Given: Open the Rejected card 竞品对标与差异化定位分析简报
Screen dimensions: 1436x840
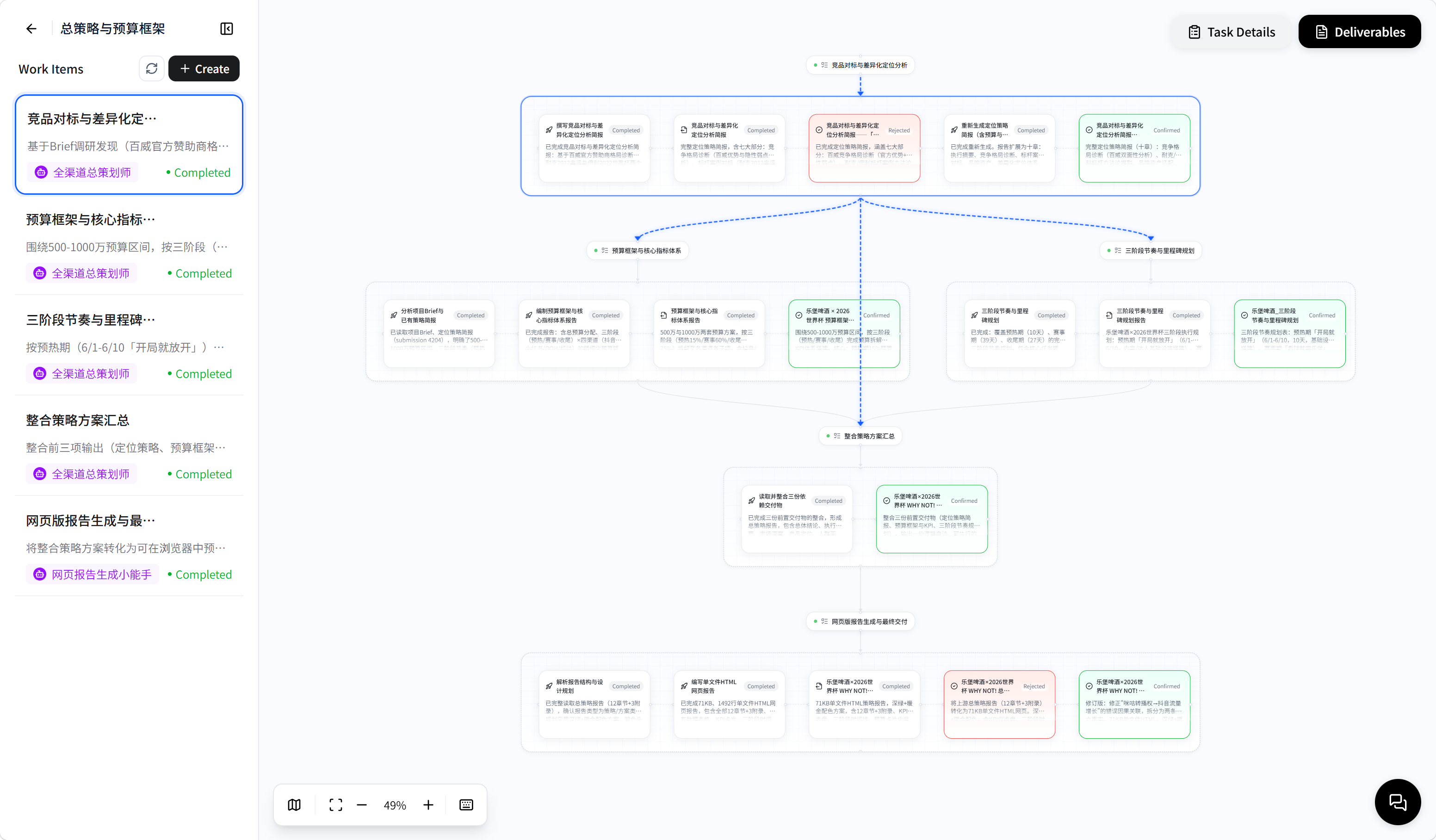Looking at the screenshot, I should (865, 148).
